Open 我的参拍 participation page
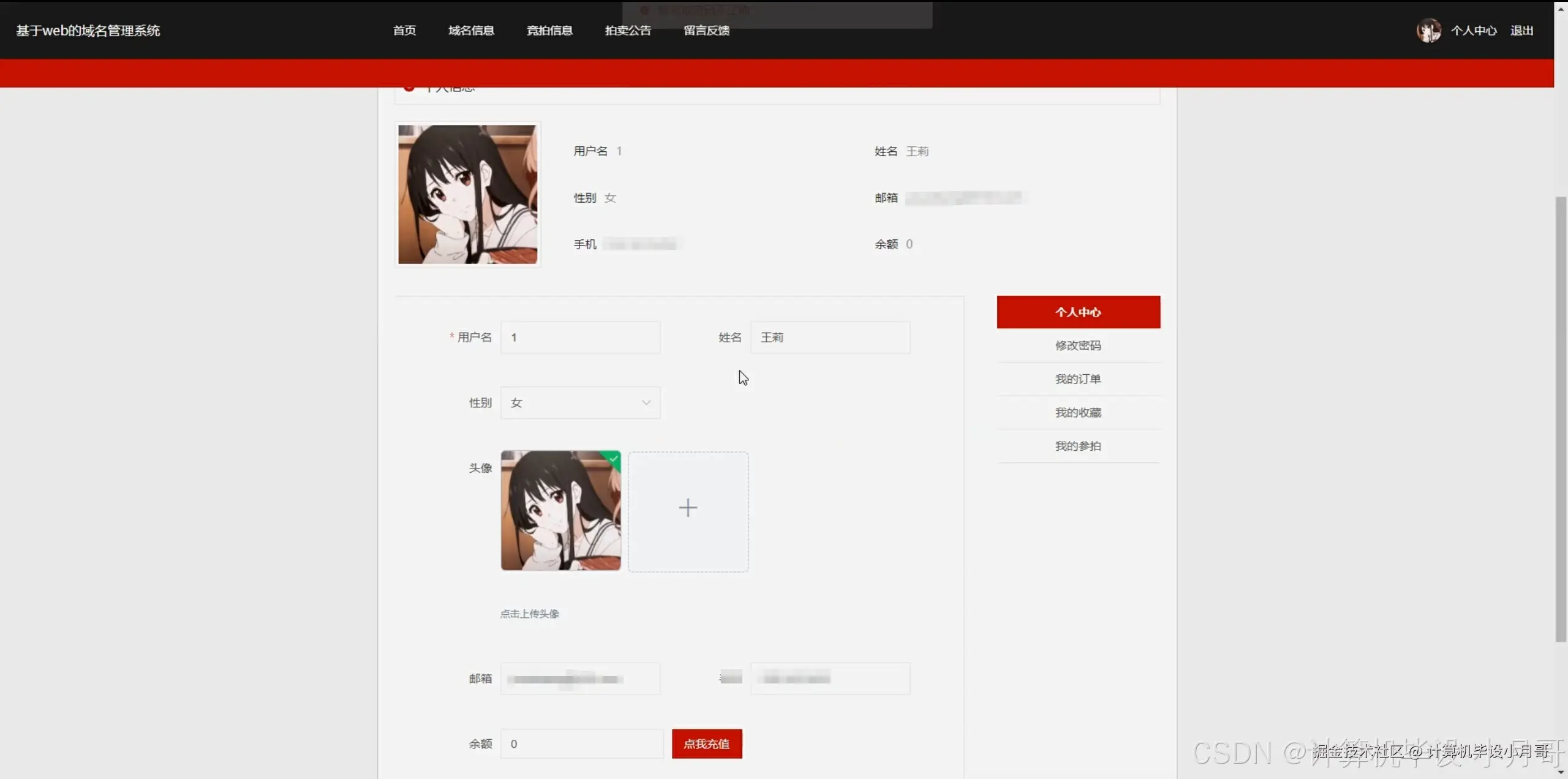The width and height of the screenshot is (1568, 779). pyautogui.click(x=1077, y=445)
